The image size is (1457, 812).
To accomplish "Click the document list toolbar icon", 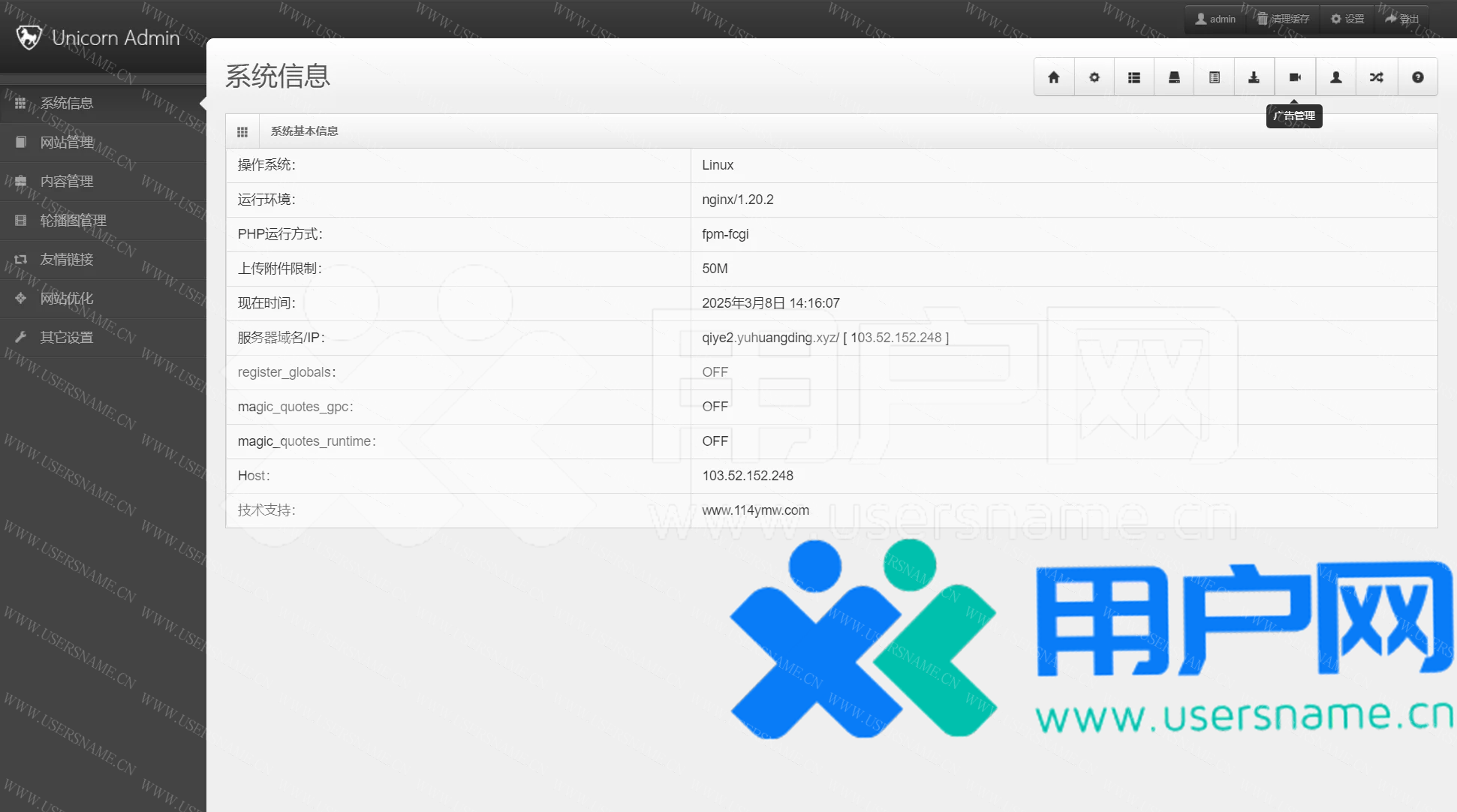I will (1215, 77).
